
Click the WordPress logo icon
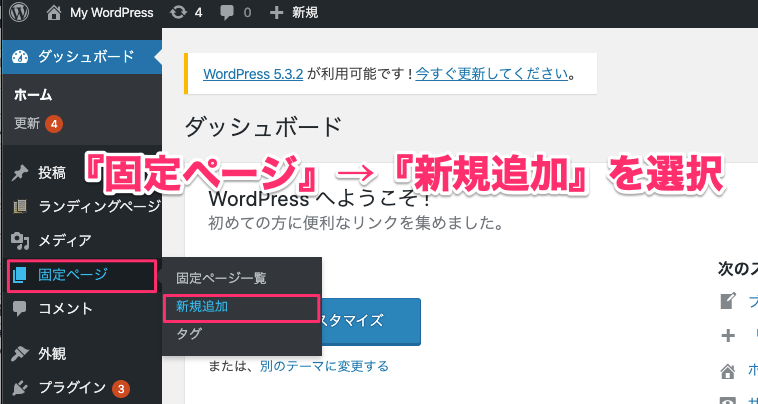(17, 14)
